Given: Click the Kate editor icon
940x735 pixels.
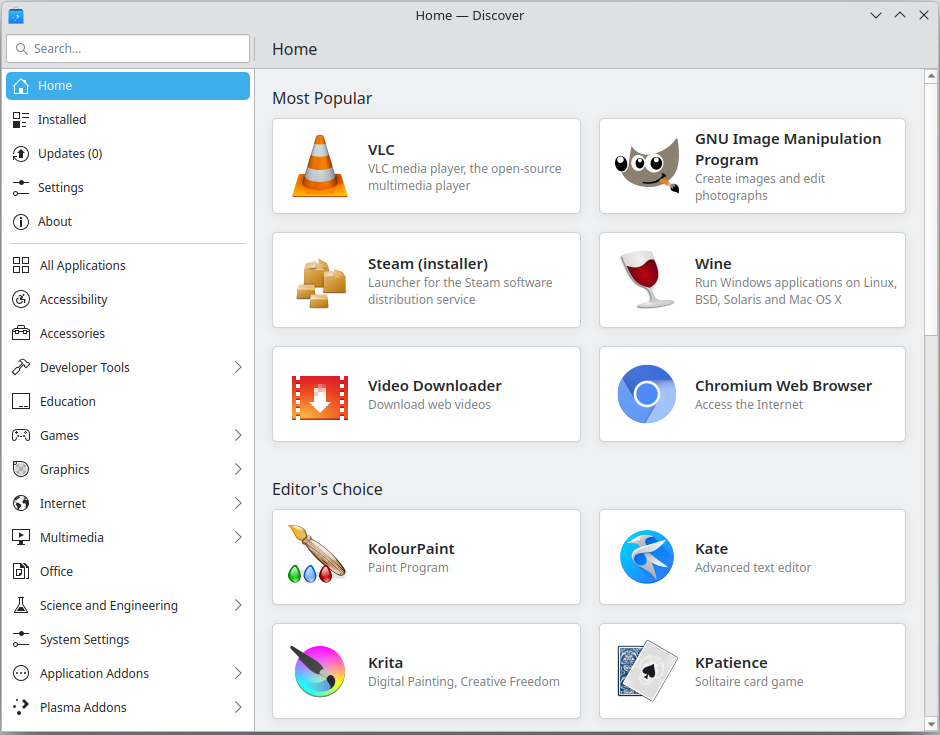Looking at the screenshot, I should [x=647, y=557].
